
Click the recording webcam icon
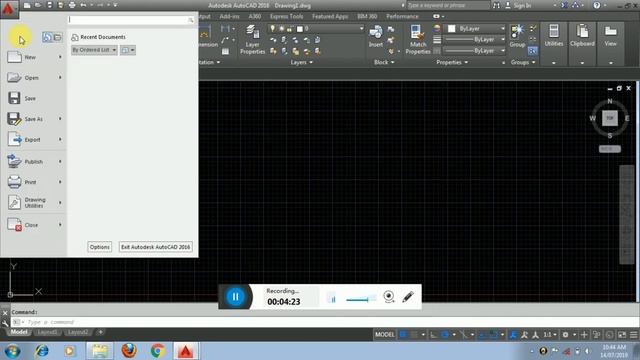pyautogui.click(x=389, y=297)
